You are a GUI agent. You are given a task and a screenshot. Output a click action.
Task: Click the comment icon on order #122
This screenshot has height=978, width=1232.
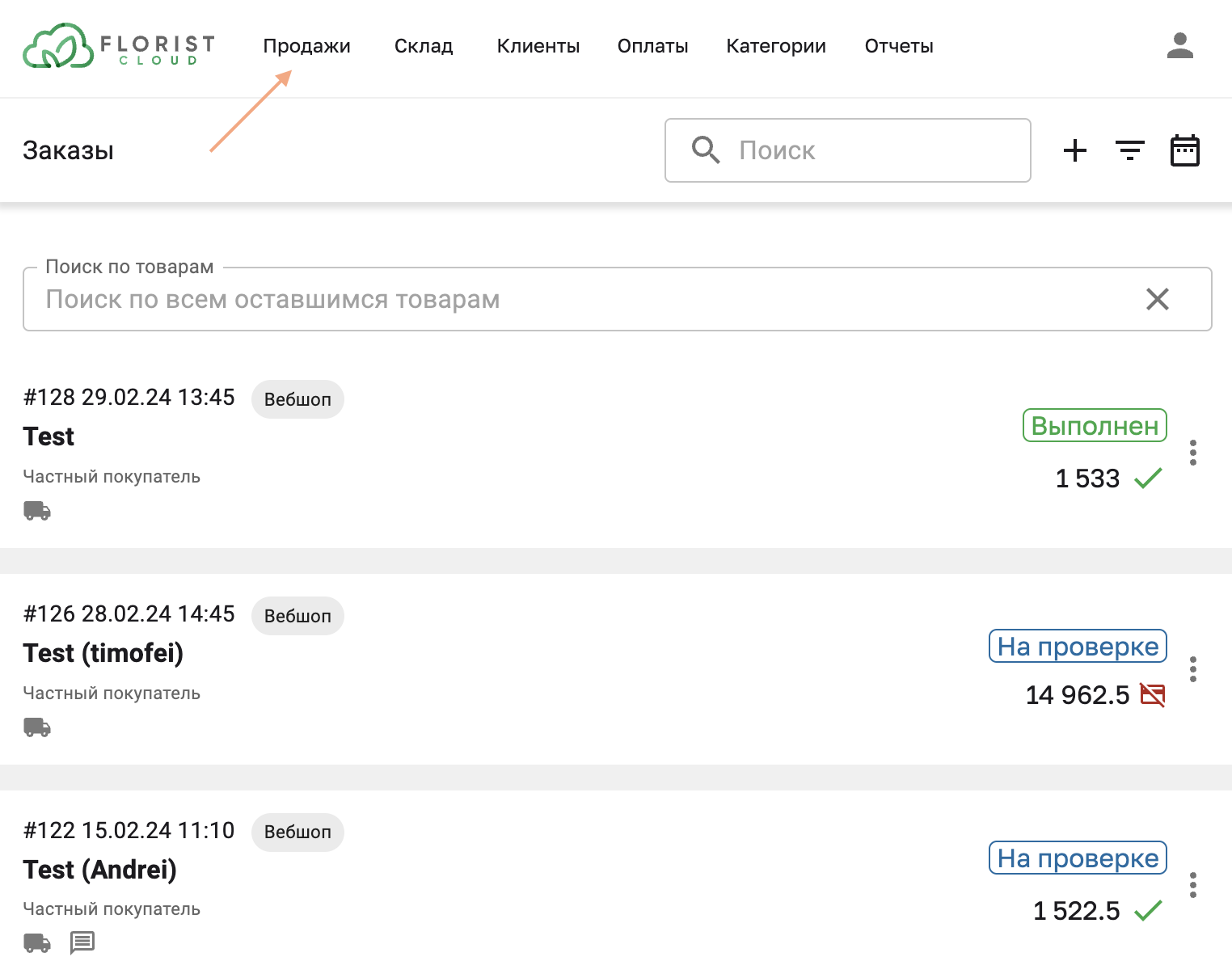(x=82, y=942)
